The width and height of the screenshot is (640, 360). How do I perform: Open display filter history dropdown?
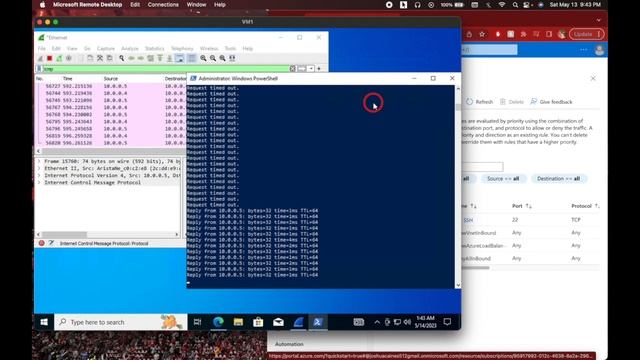click(311, 69)
